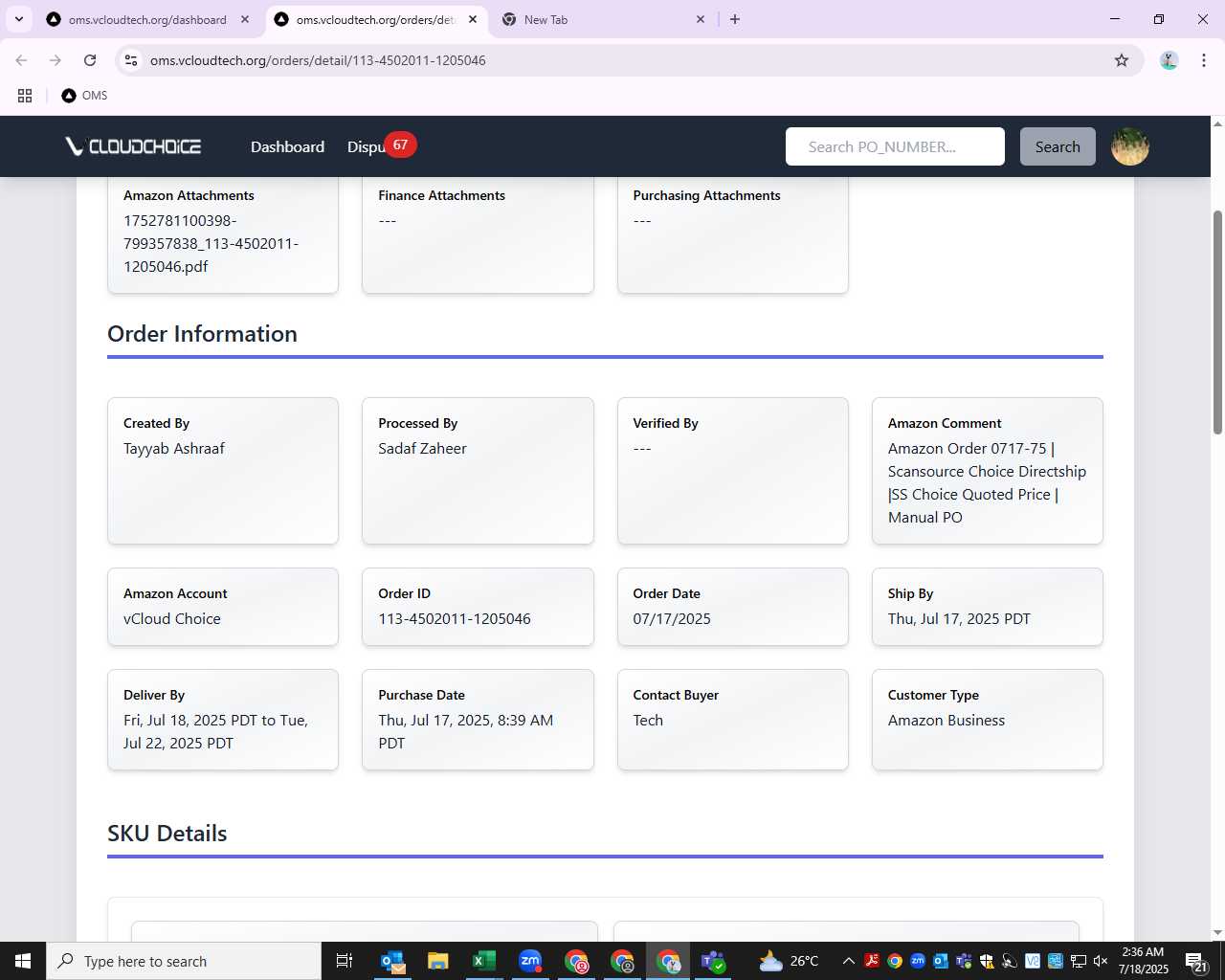
Task: Click the Windows Security tray icon
Action: [x=987, y=961]
